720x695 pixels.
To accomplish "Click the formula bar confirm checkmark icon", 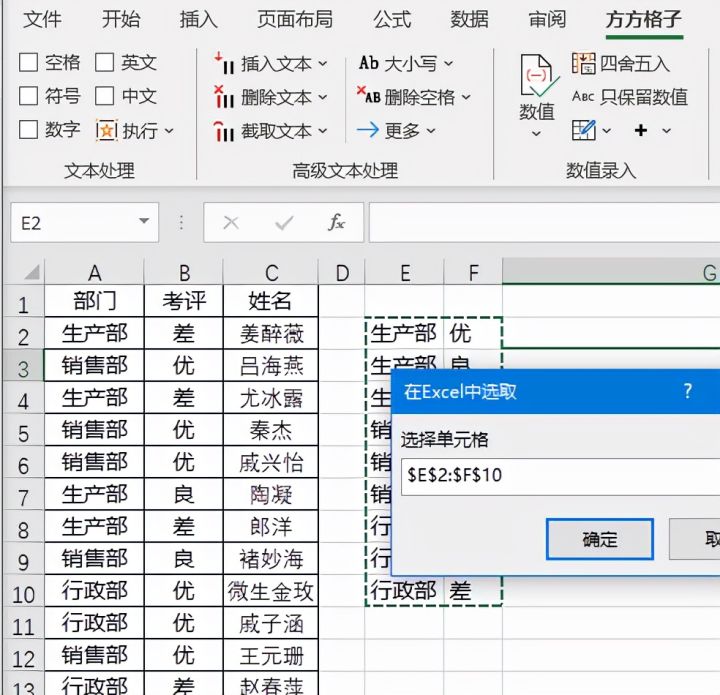I will (284, 223).
